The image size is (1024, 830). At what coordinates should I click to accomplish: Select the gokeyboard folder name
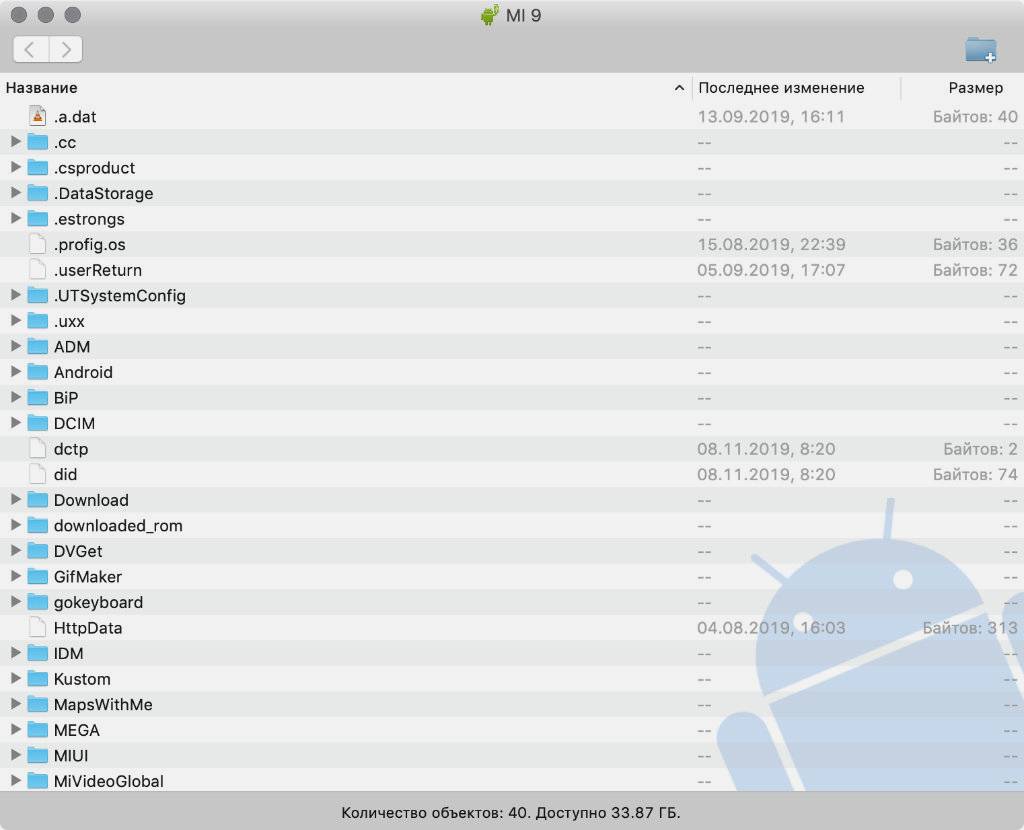(99, 603)
